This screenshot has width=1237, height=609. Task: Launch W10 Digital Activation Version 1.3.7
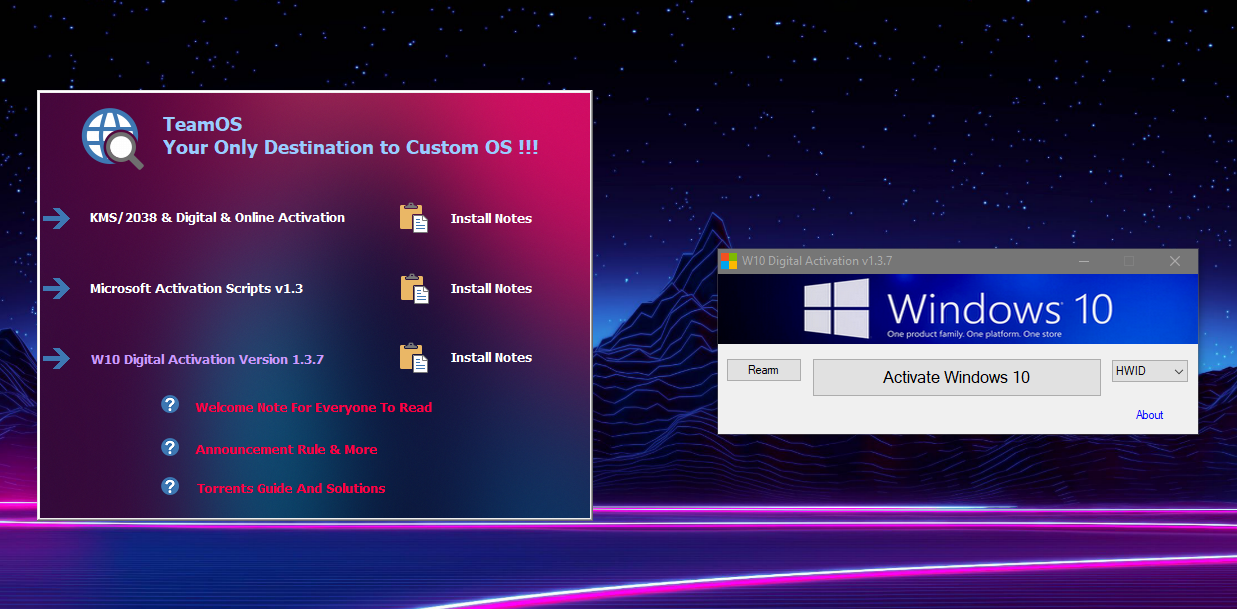[207, 359]
